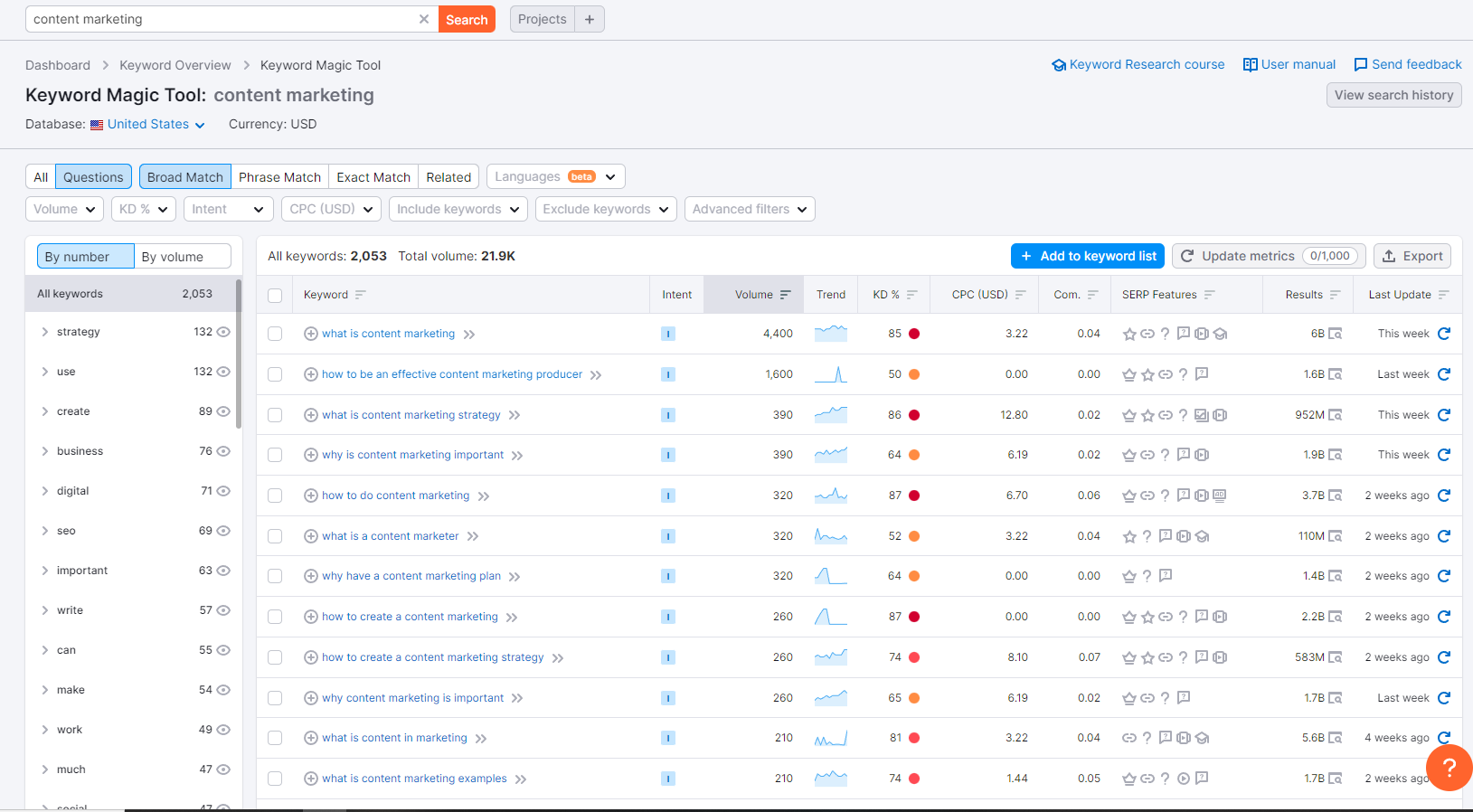This screenshot has width=1473, height=812.
Task: Switch to the Related tab
Action: coord(449,176)
